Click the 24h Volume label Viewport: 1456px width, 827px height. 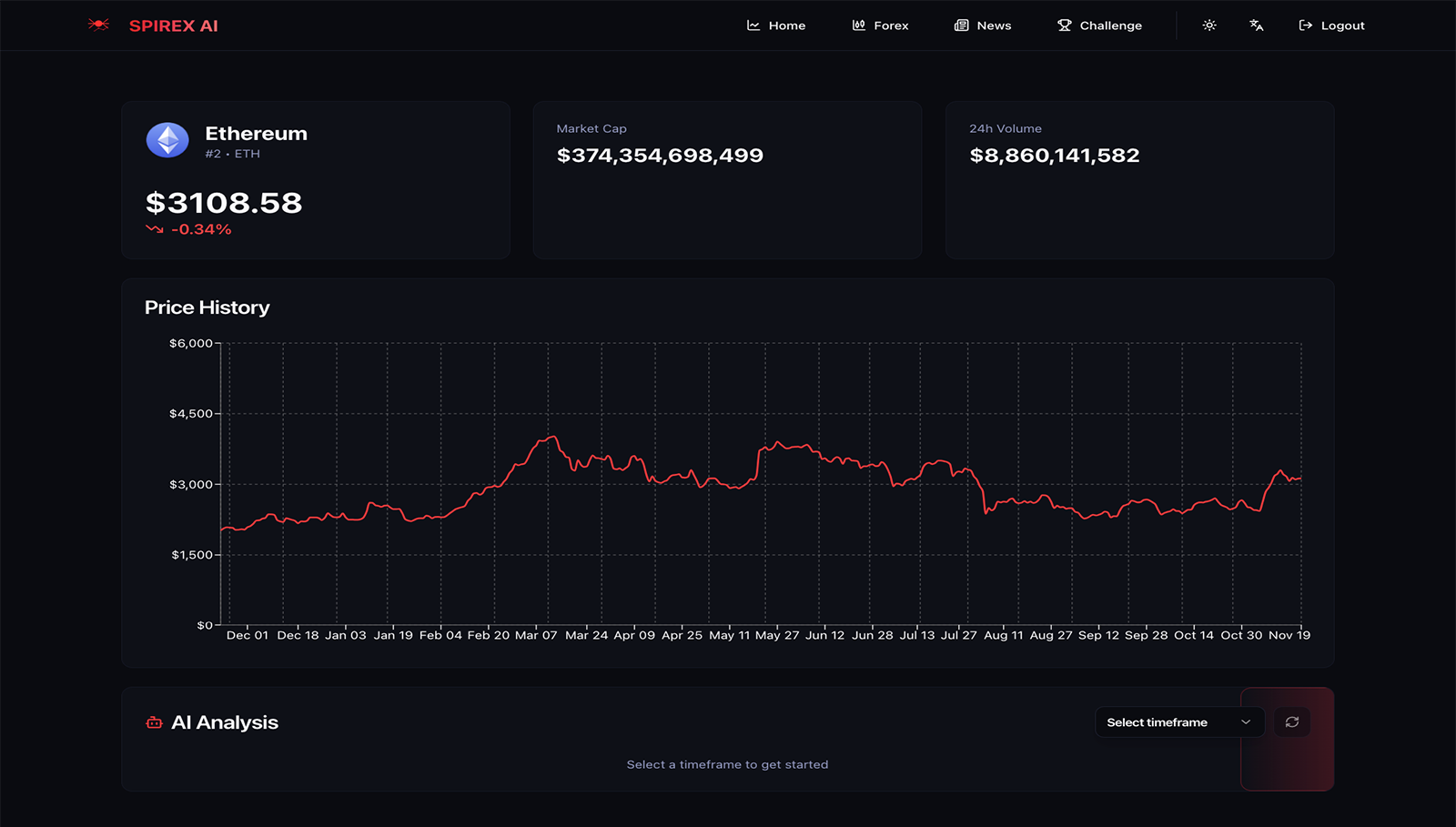point(1006,128)
